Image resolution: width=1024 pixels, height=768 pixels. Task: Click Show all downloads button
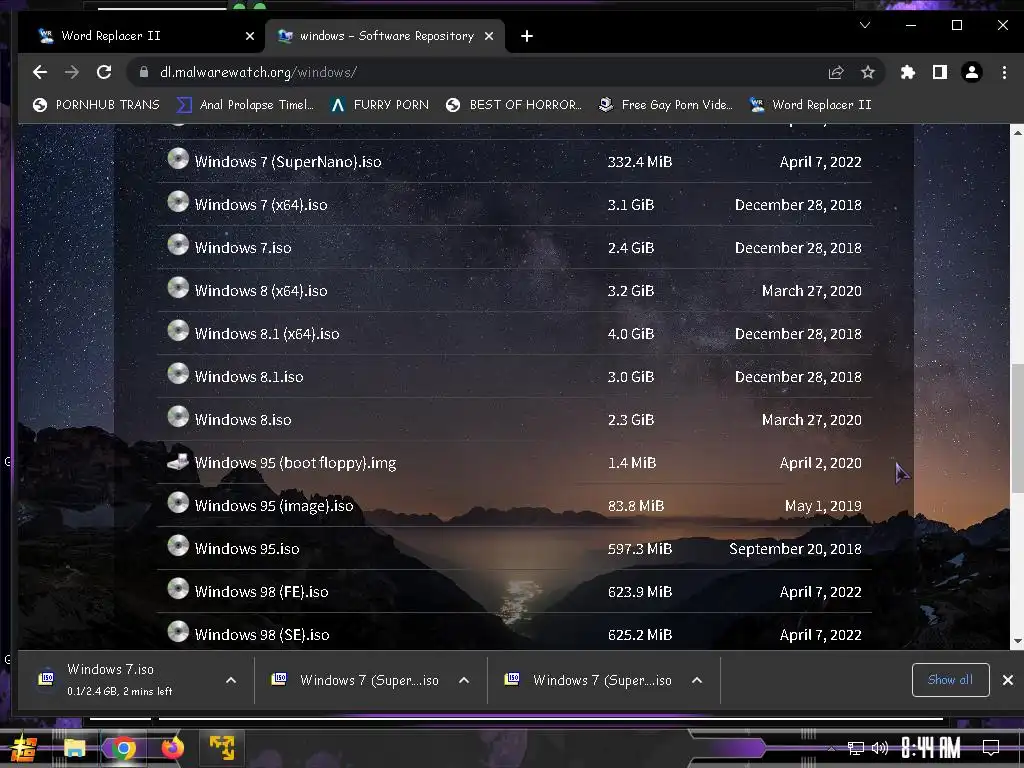[950, 680]
